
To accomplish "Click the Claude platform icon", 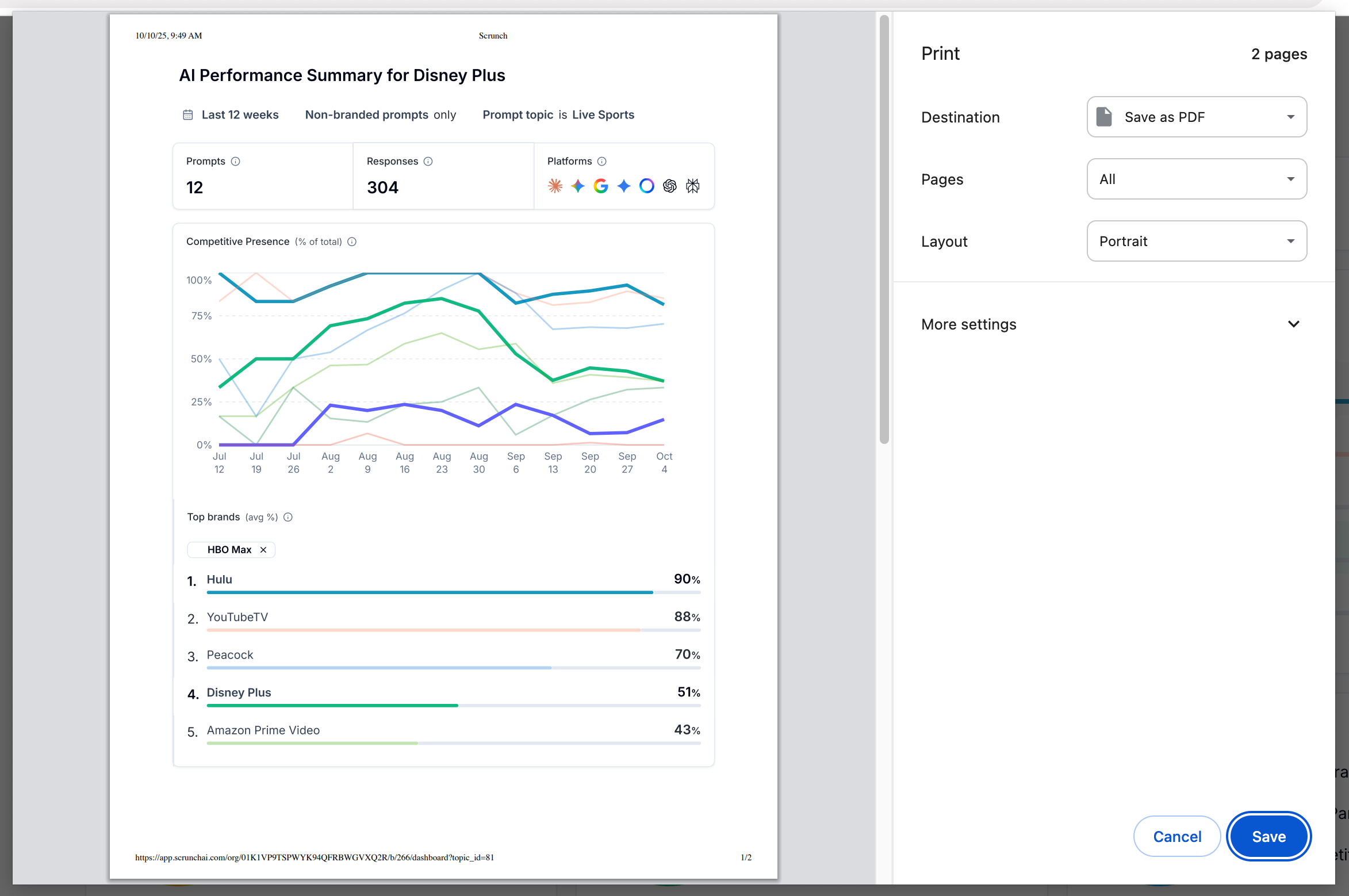I will [x=555, y=186].
